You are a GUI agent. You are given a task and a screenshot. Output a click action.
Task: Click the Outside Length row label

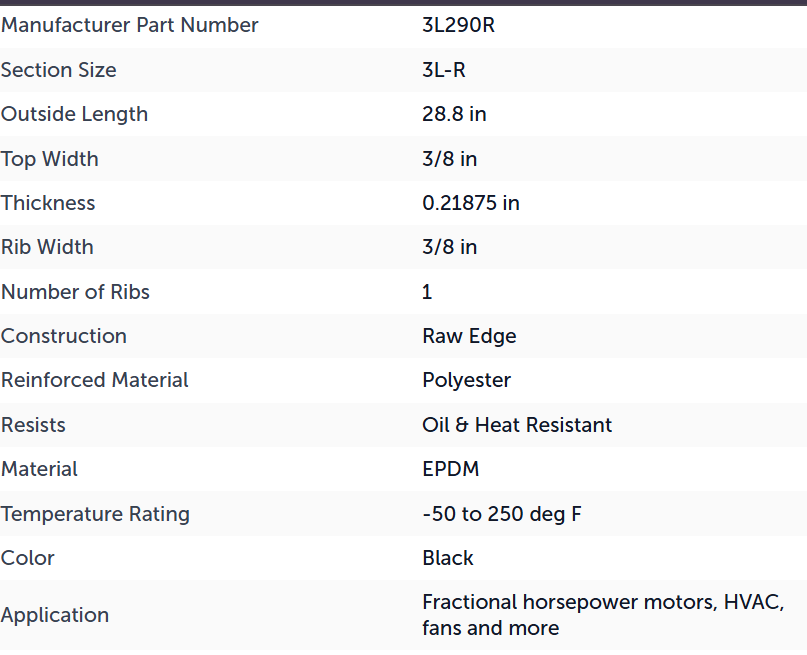(x=75, y=114)
